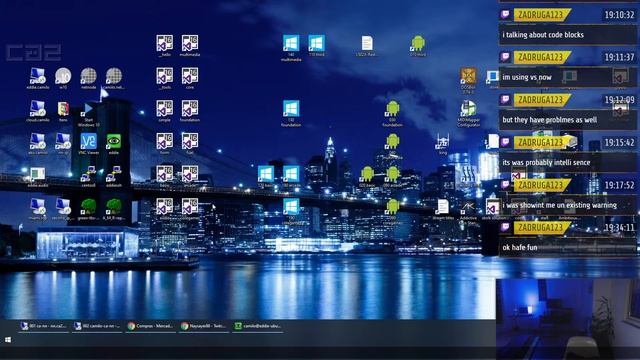Click chat message 'ok hafe fun'

[520, 247]
